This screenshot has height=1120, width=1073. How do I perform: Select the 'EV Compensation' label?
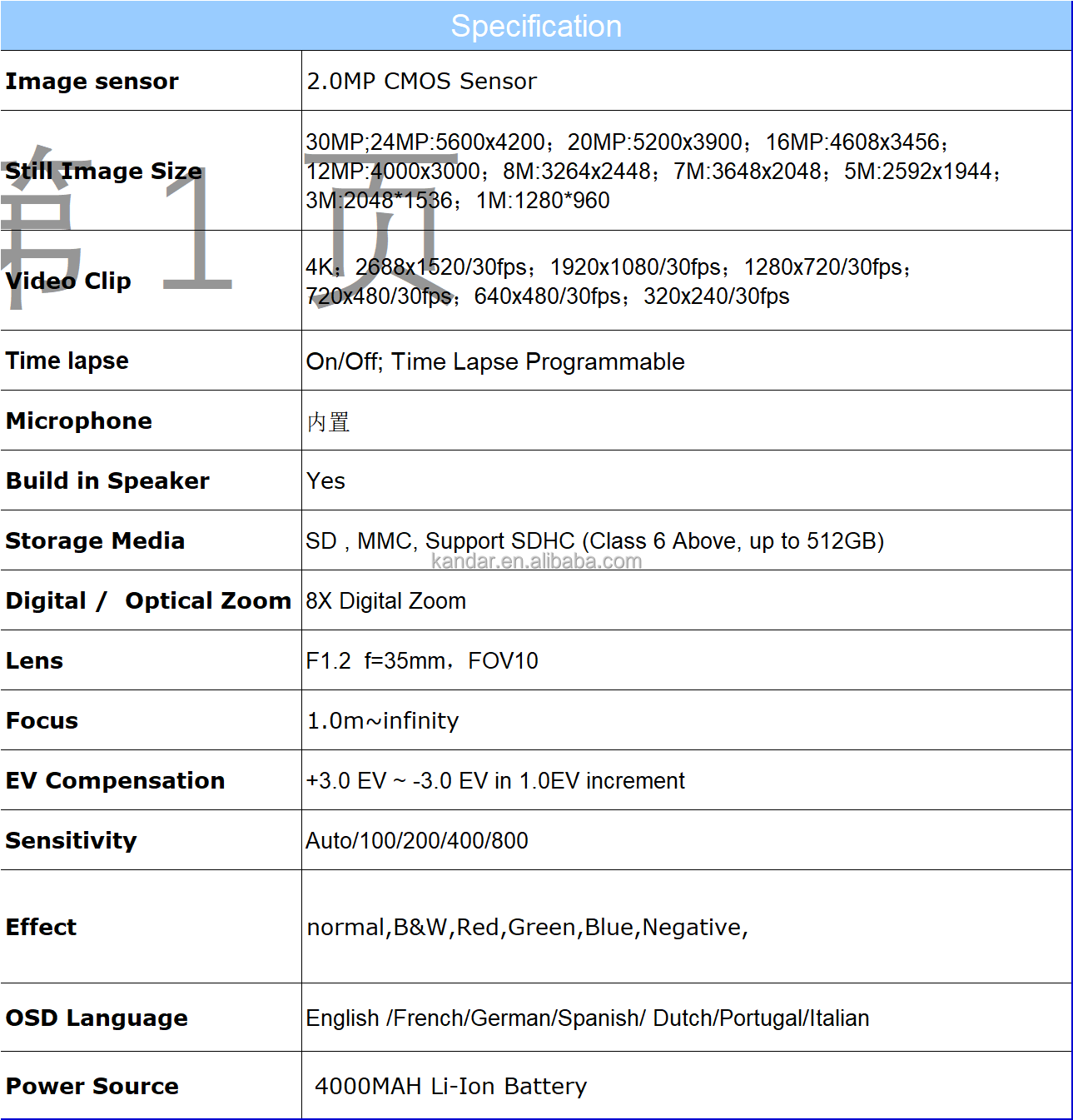[115, 780]
